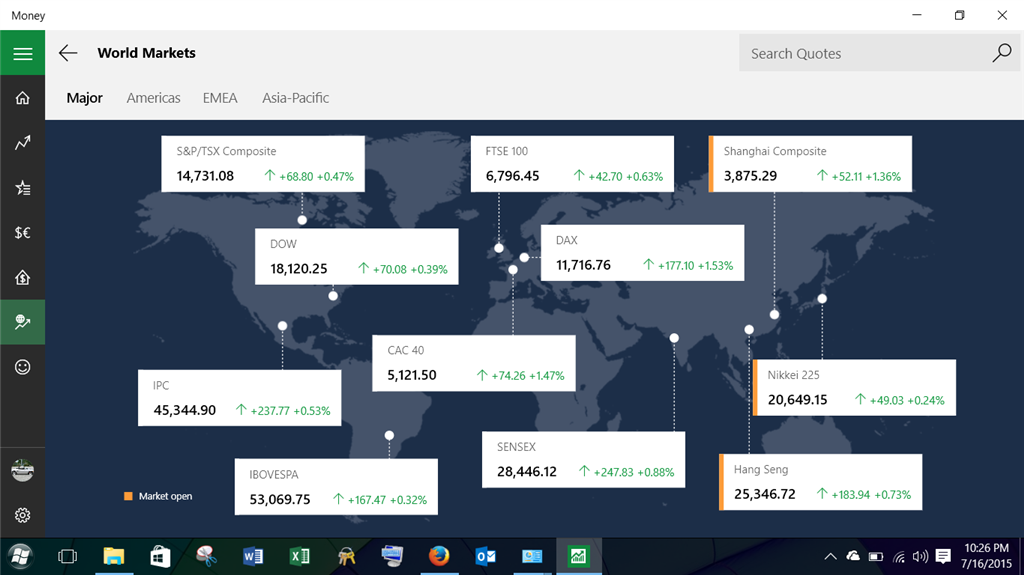Open the network Wi-Fi tray icon

[x=899, y=557]
